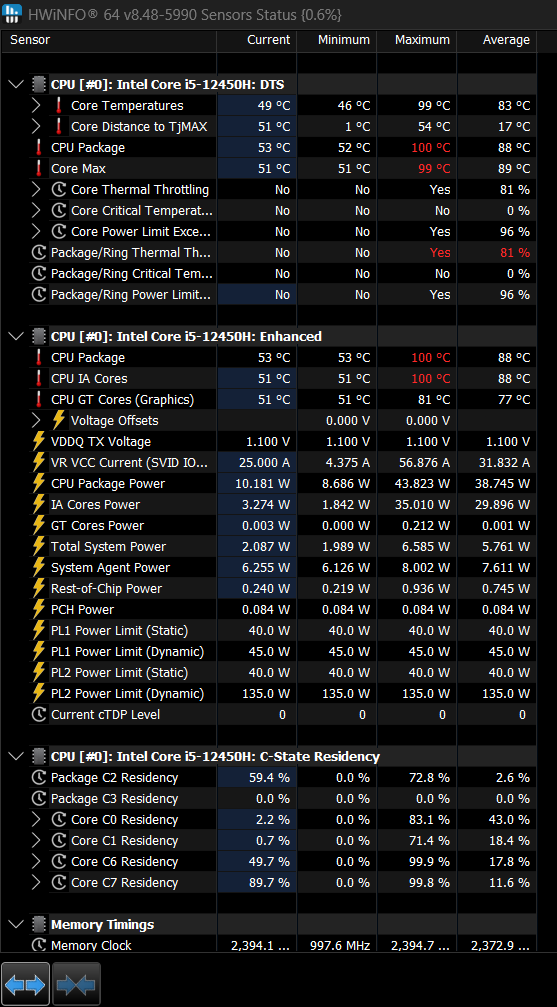Click the shrink-columns inward arrows button
This screenshot has height=1007, width=557.
(x=76, y=984)
